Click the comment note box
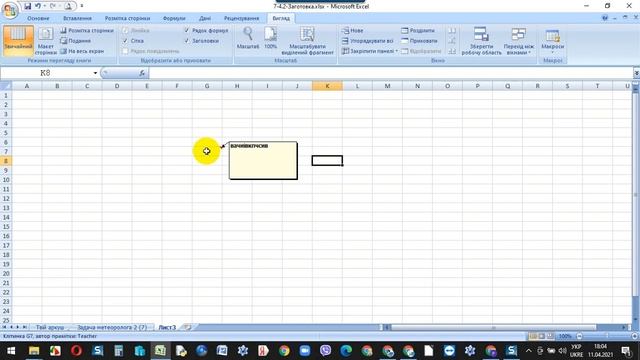This screenshot has width=640, height=360. (x=263, y=160)
